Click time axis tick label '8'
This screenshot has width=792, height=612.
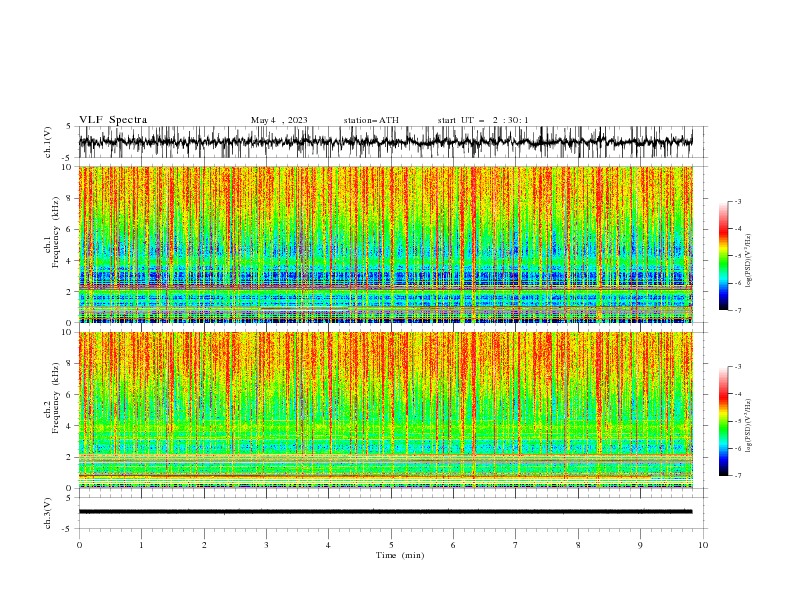coord(578,545)
